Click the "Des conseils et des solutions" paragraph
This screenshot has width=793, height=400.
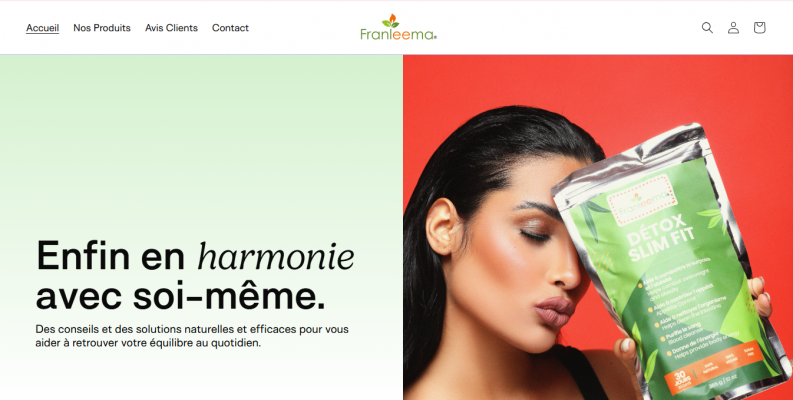point(192,336)
